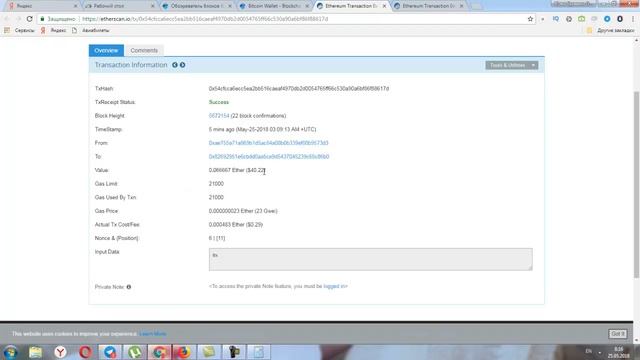Viewport: 640px width, 360px height.
Task: Click the previous transaction arrow icon
Action: [x=175, y=65]
